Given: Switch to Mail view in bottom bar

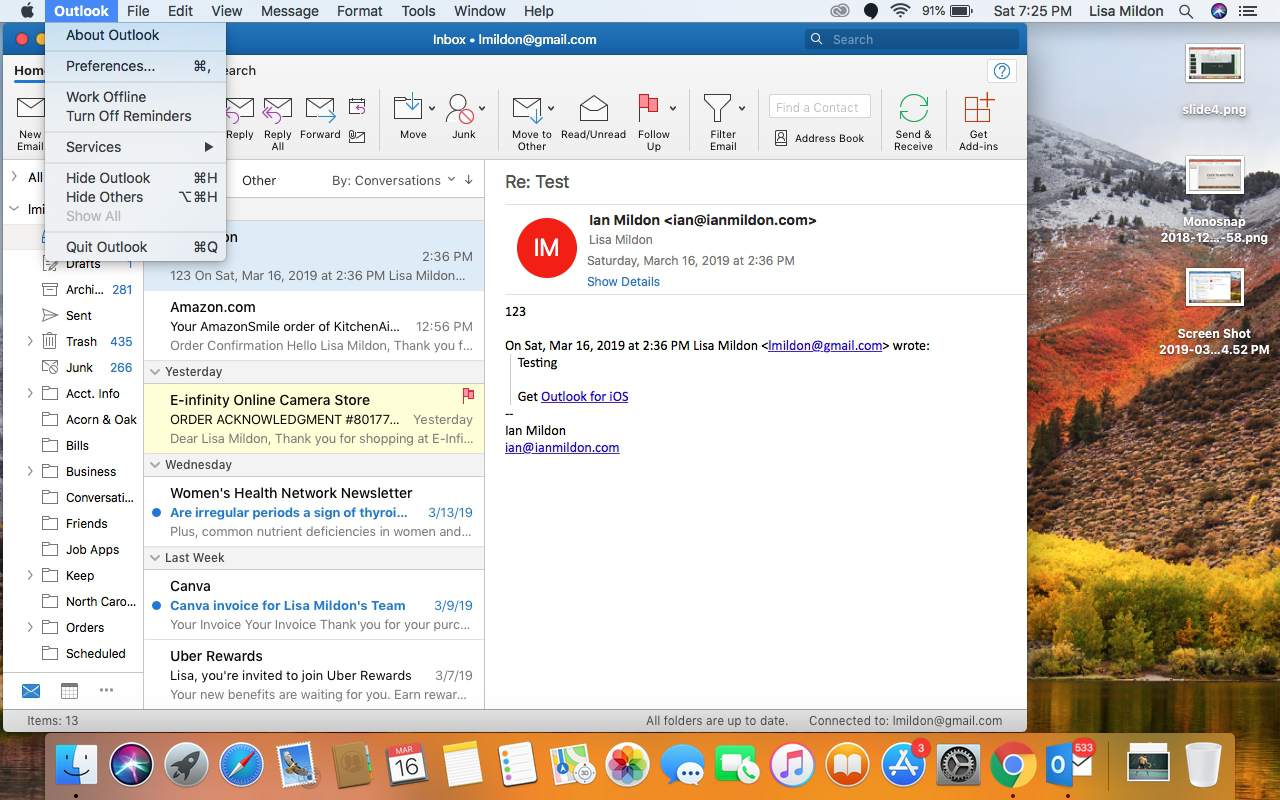Looking at the screenshot, I should tap(31, 690).
